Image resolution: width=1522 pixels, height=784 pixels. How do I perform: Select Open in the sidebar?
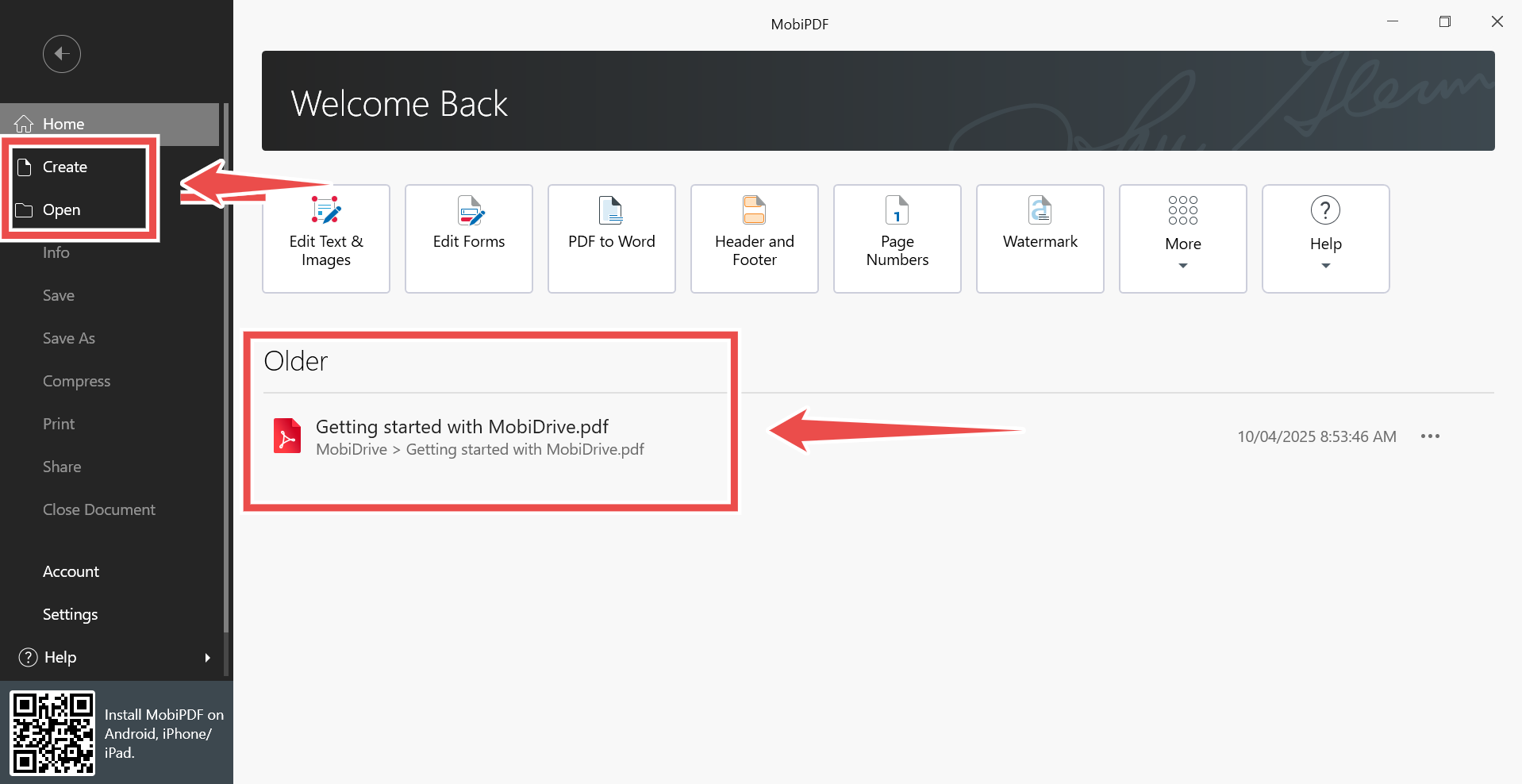click(x=62, y=210)
